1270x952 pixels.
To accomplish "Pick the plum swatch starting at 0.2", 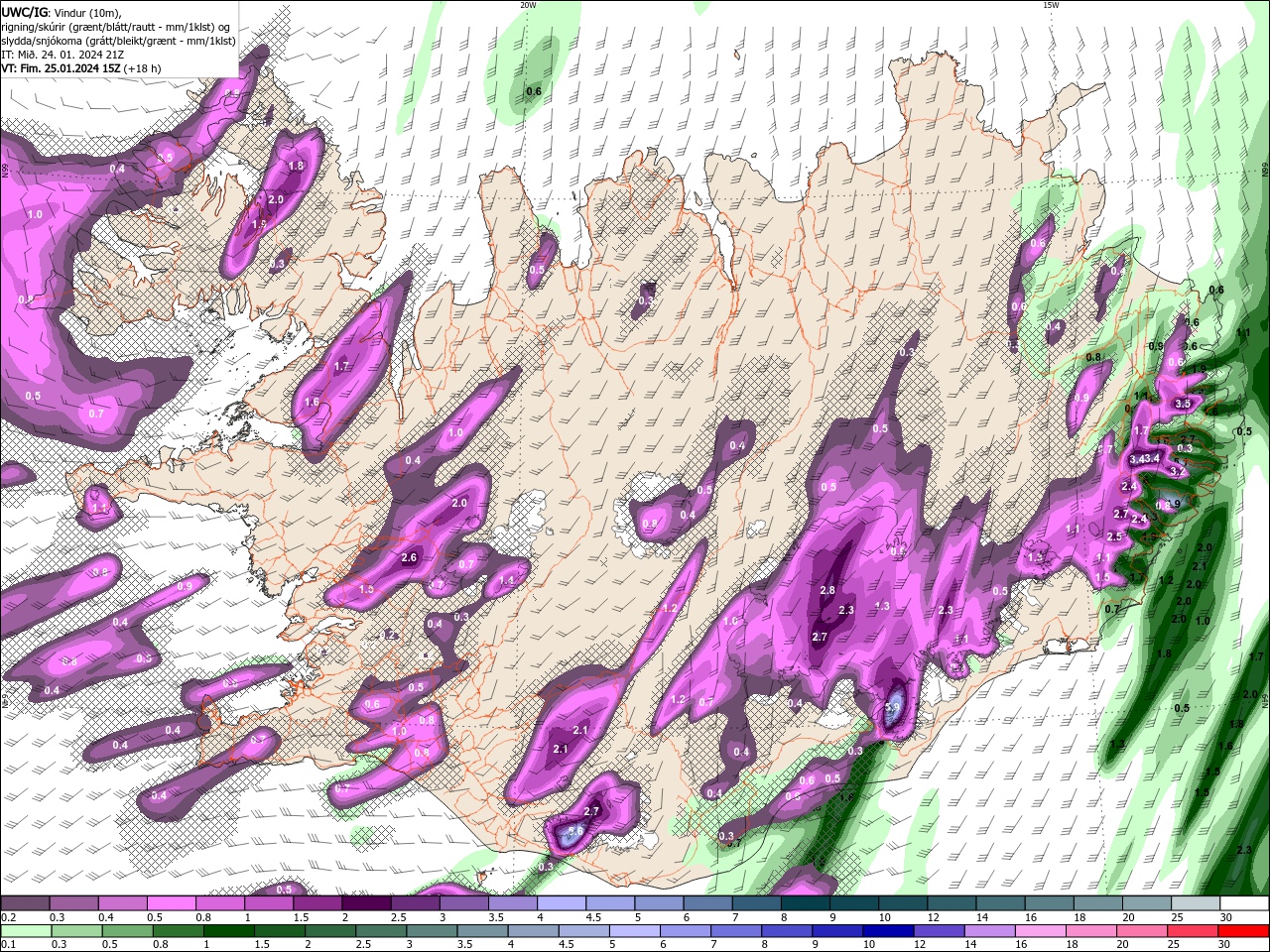I will pyautogui.click(x=25, y=903).
